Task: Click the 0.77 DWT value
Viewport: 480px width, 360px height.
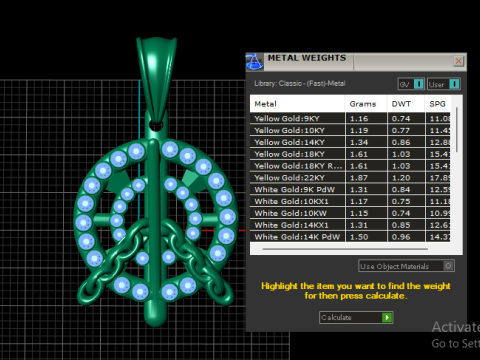Action: coord(401,130)
